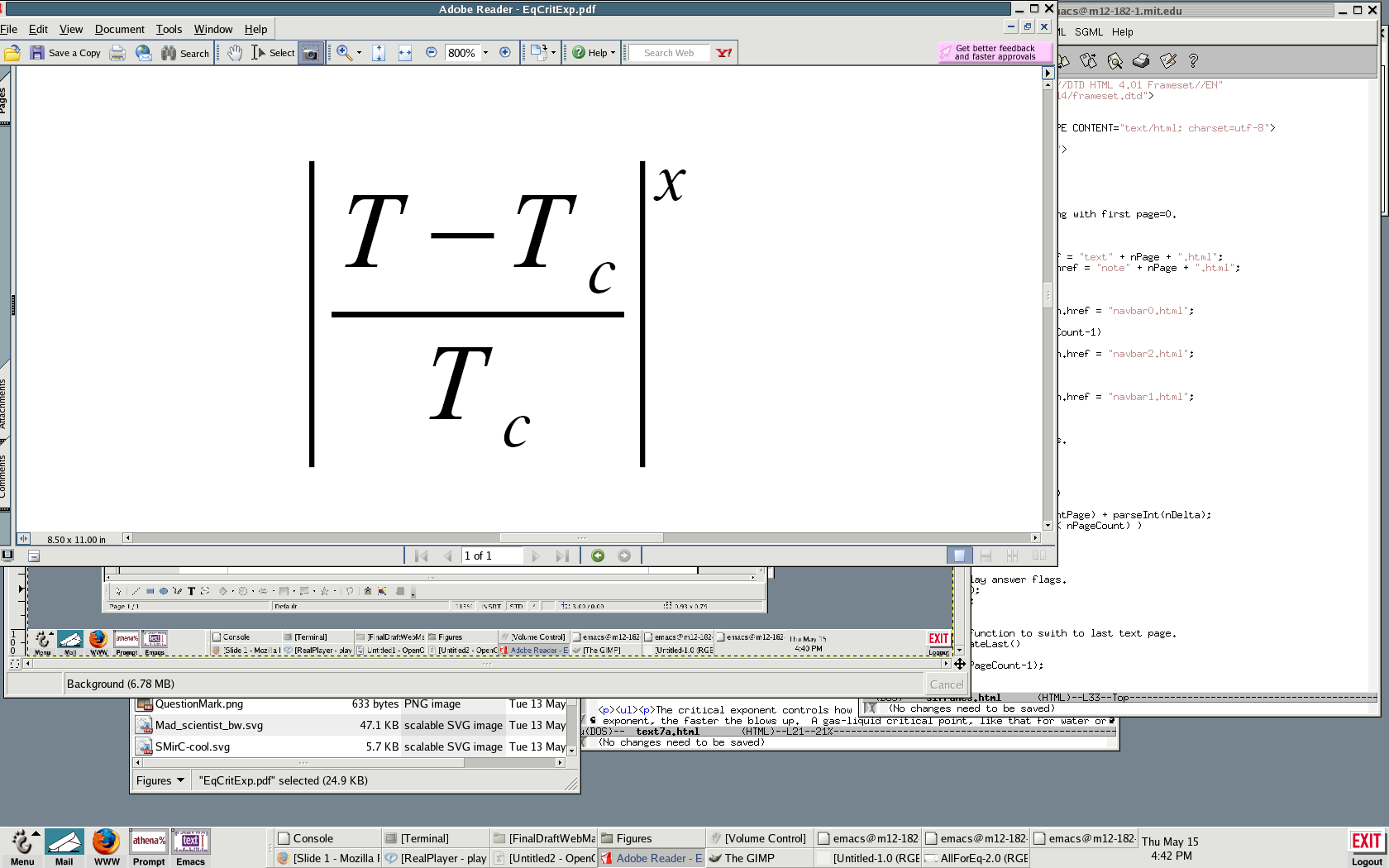Toggle the Snapshot camera tool
The height and width of the screenshot is (868, 1389).
310,53
